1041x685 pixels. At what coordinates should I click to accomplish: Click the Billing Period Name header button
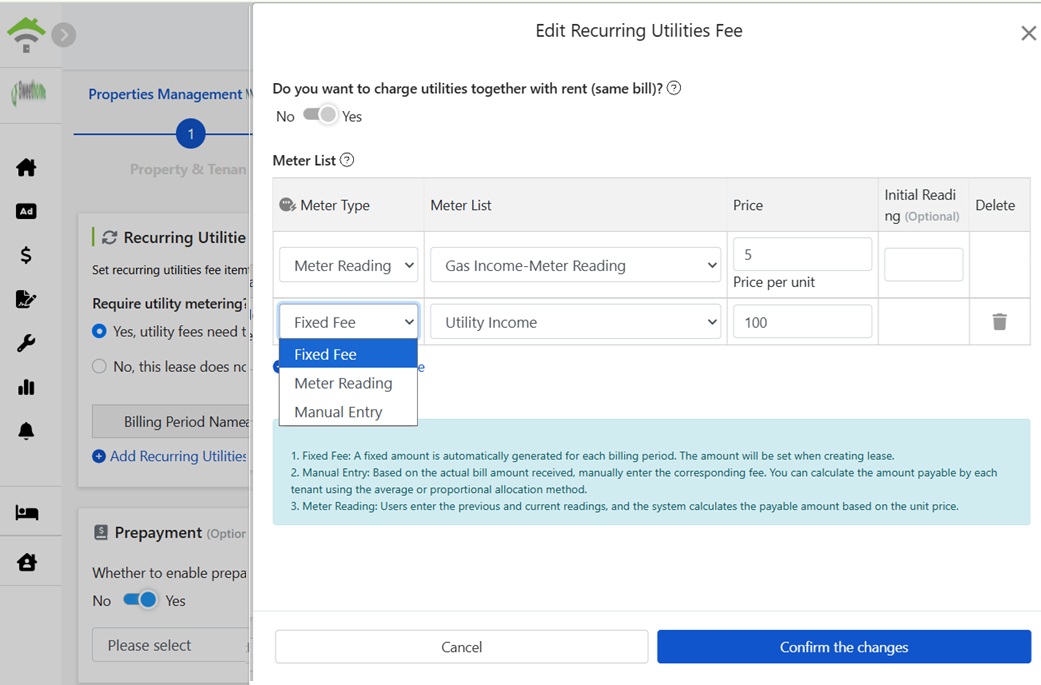coord(171,421)
